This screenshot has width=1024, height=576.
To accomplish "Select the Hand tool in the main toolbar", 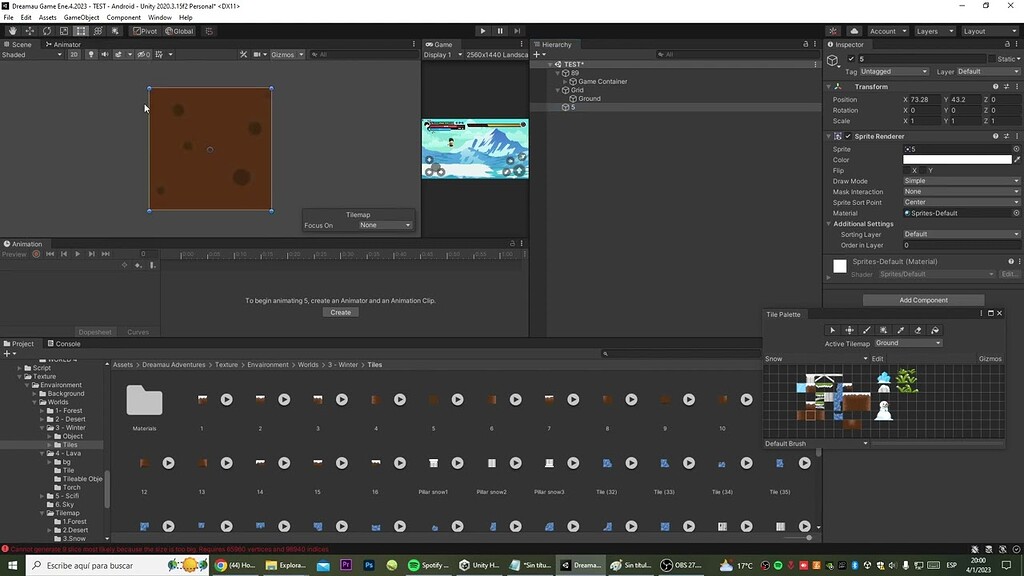I will [x=14, y=30].
